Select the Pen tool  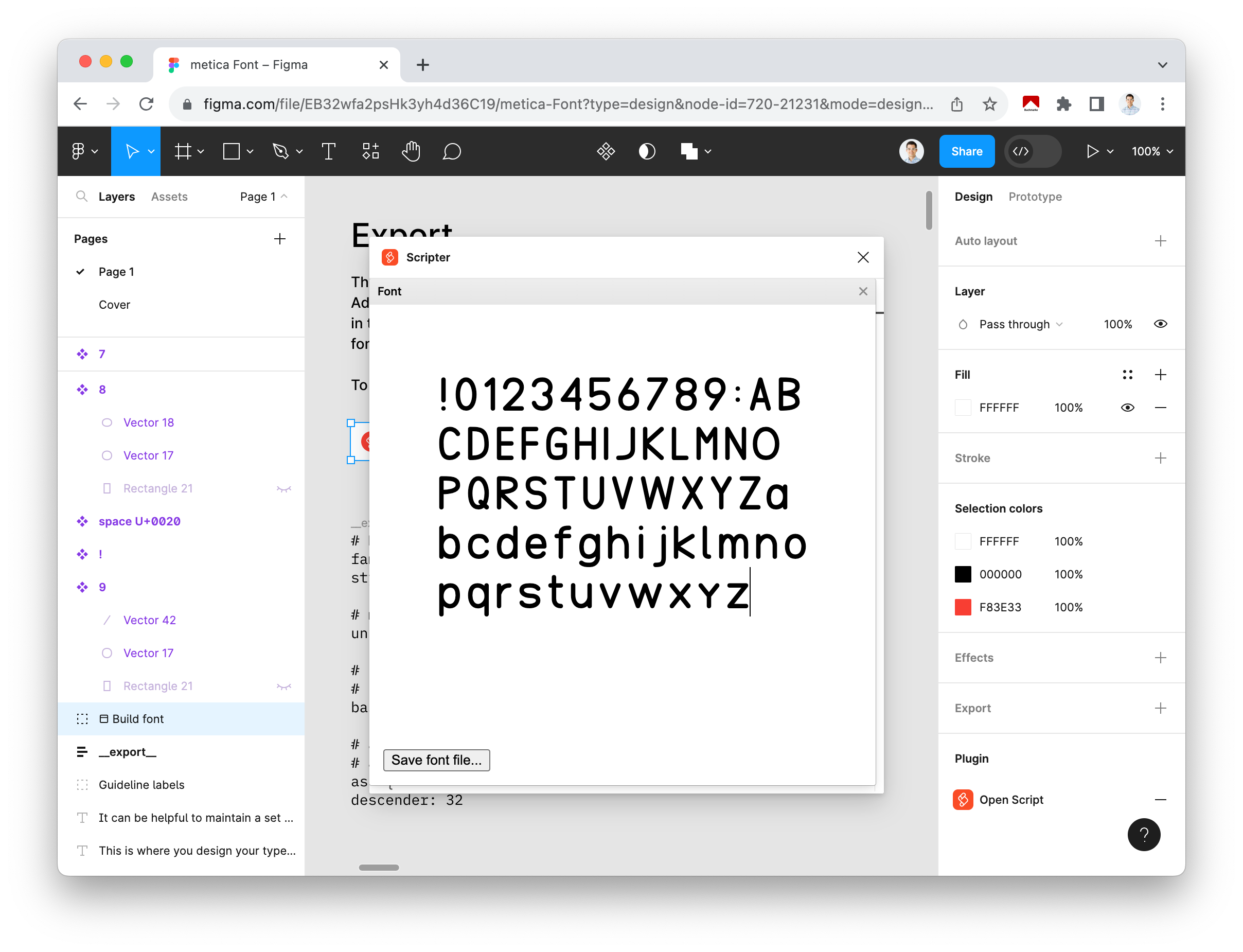click(281, 151)
